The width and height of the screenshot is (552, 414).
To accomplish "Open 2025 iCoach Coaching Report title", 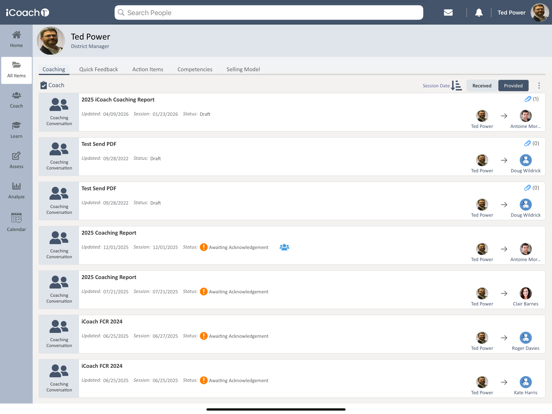I will tap(118, 100).
